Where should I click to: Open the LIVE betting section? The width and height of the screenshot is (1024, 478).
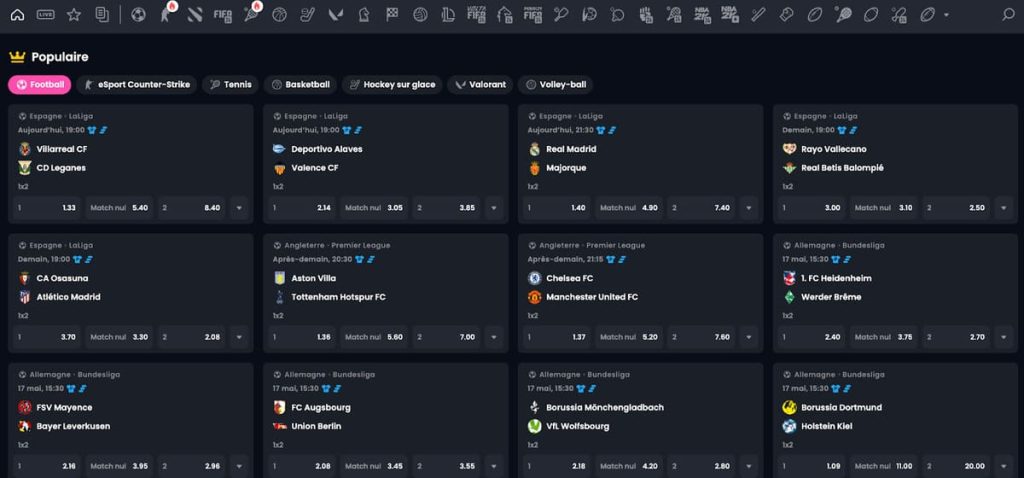click(46, 14)
